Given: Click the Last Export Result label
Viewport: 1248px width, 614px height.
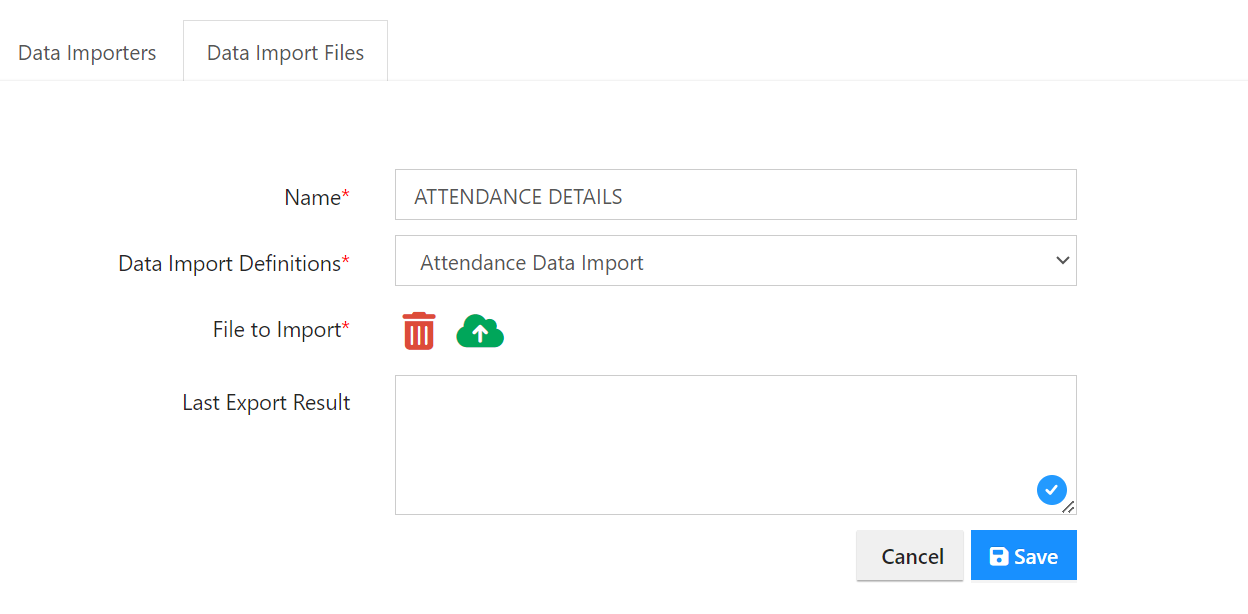Looking at the screenshot, I should pyautogui.click(x=266, y=402).
